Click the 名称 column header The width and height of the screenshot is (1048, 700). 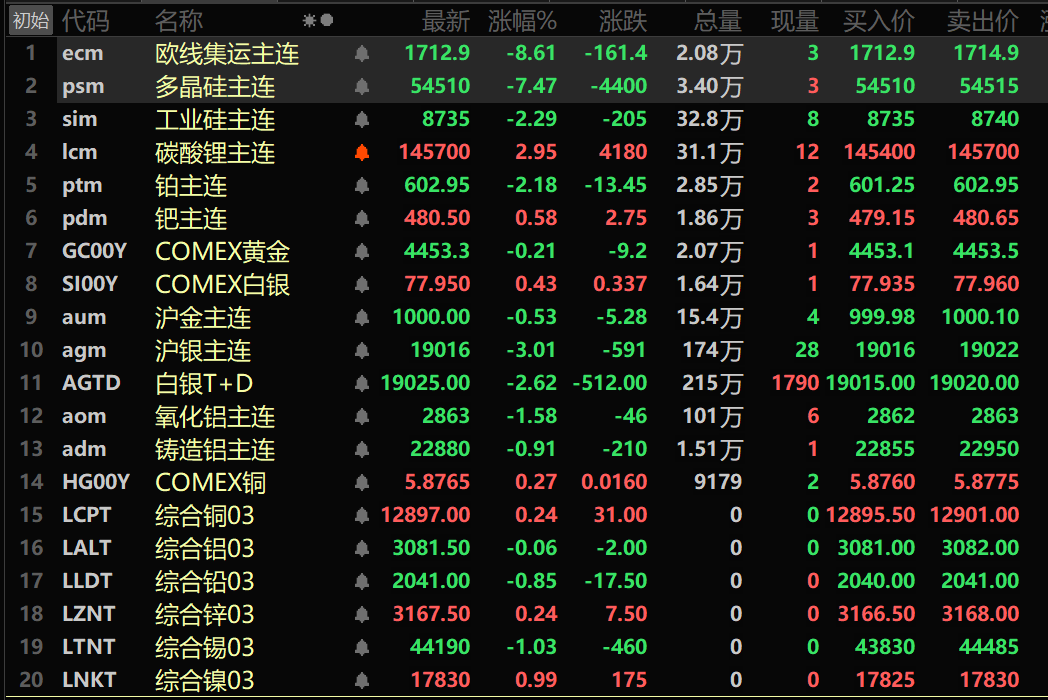[179, 20]
